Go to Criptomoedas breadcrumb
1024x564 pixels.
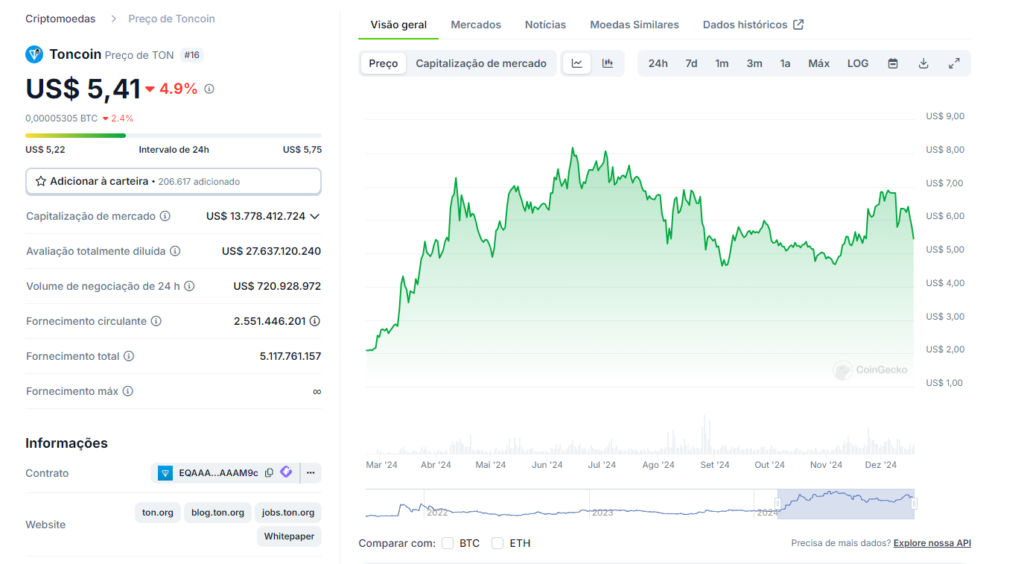(60, 19)
